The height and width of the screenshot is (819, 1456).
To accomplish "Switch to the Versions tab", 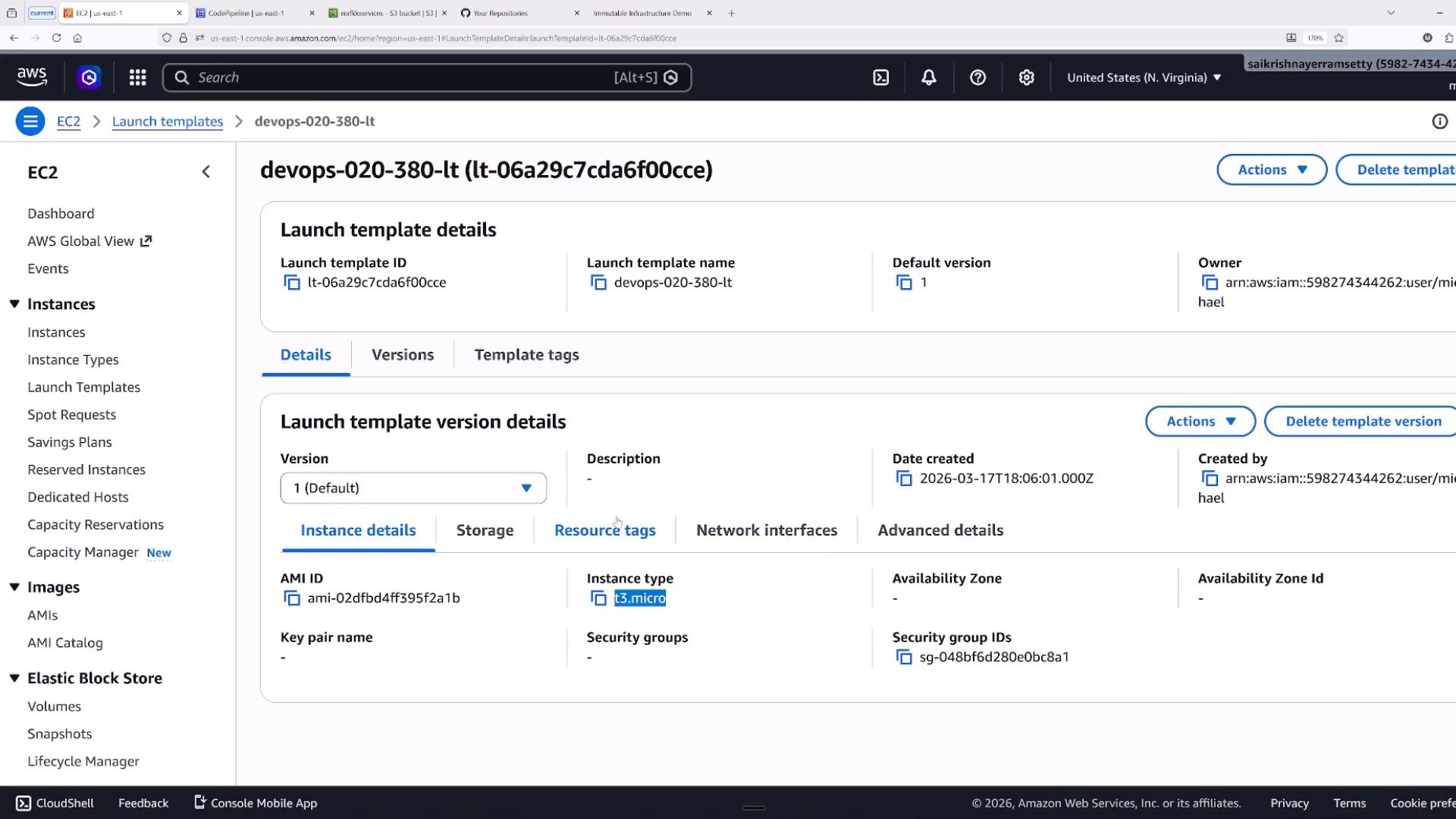I will pos(403,355).
